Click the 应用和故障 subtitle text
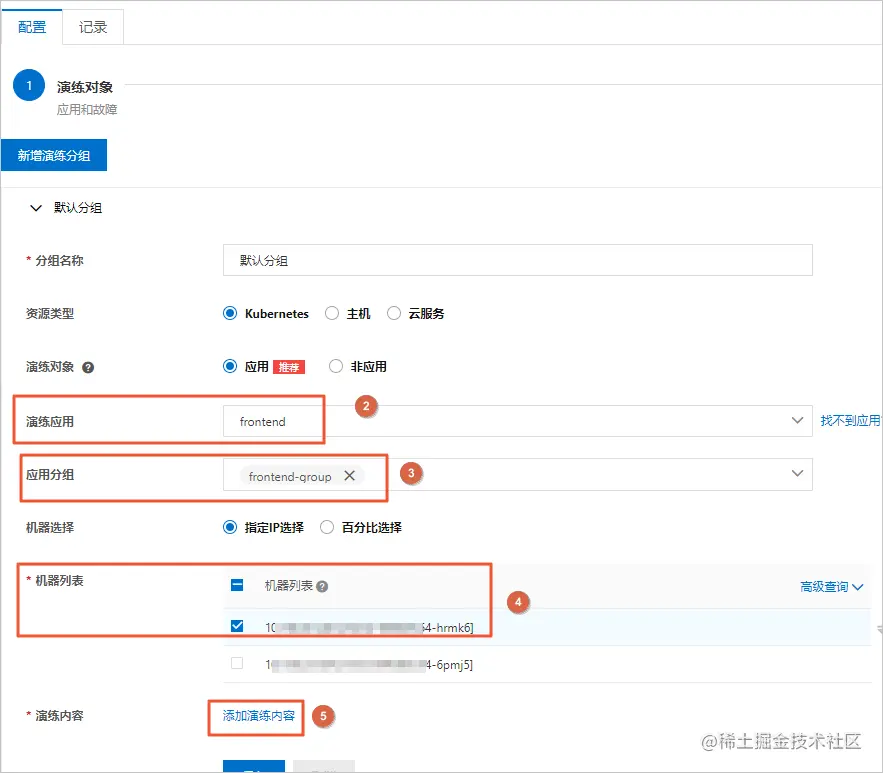 pyautogui.click(x=87, y=110)
